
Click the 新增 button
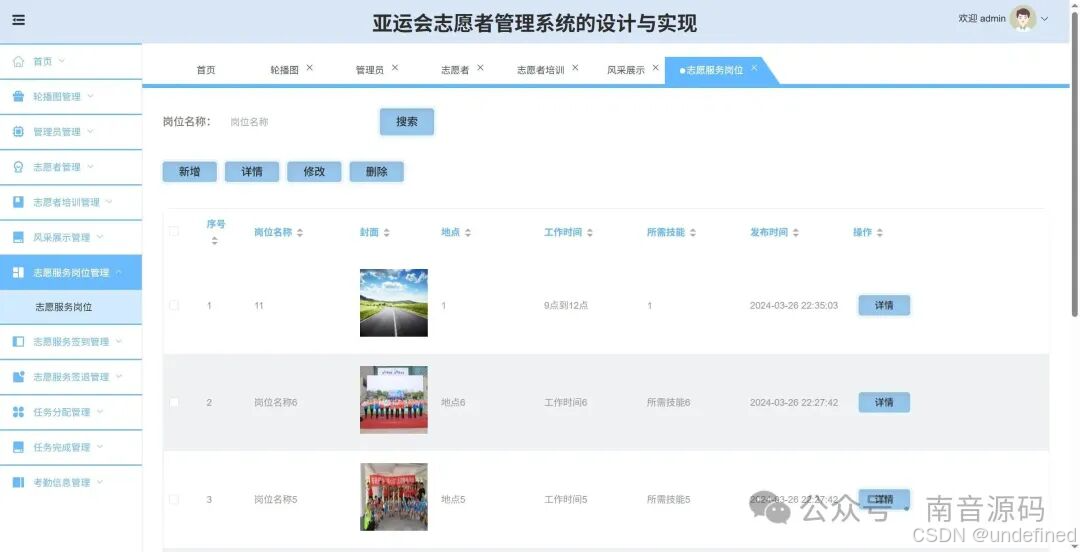click(x=189, y=172)
